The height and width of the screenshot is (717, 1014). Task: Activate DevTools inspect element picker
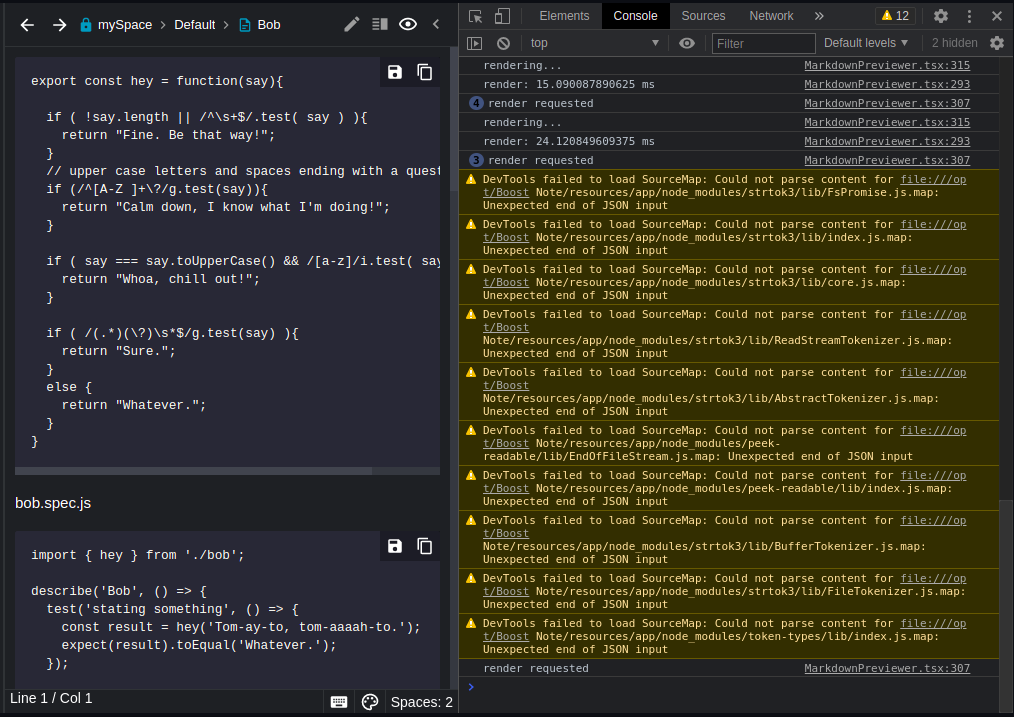click(475, 16)
